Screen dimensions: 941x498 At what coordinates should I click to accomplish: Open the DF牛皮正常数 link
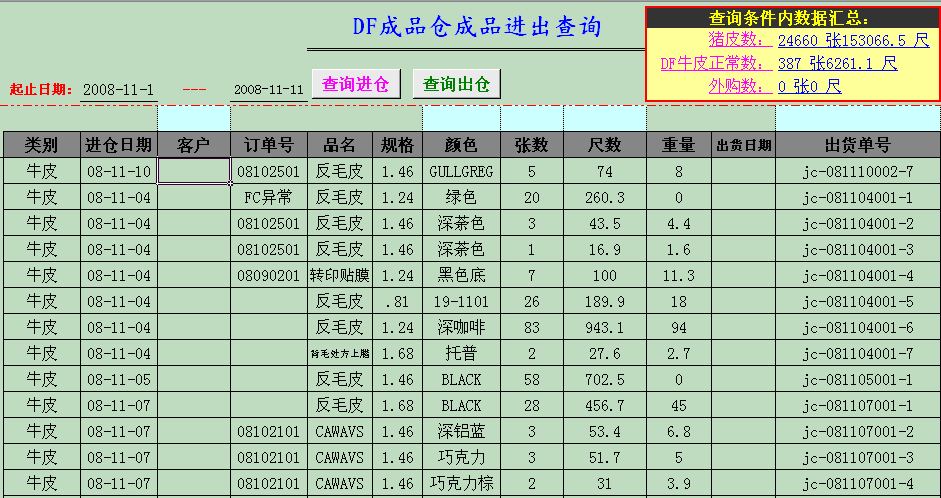point(715,63)
